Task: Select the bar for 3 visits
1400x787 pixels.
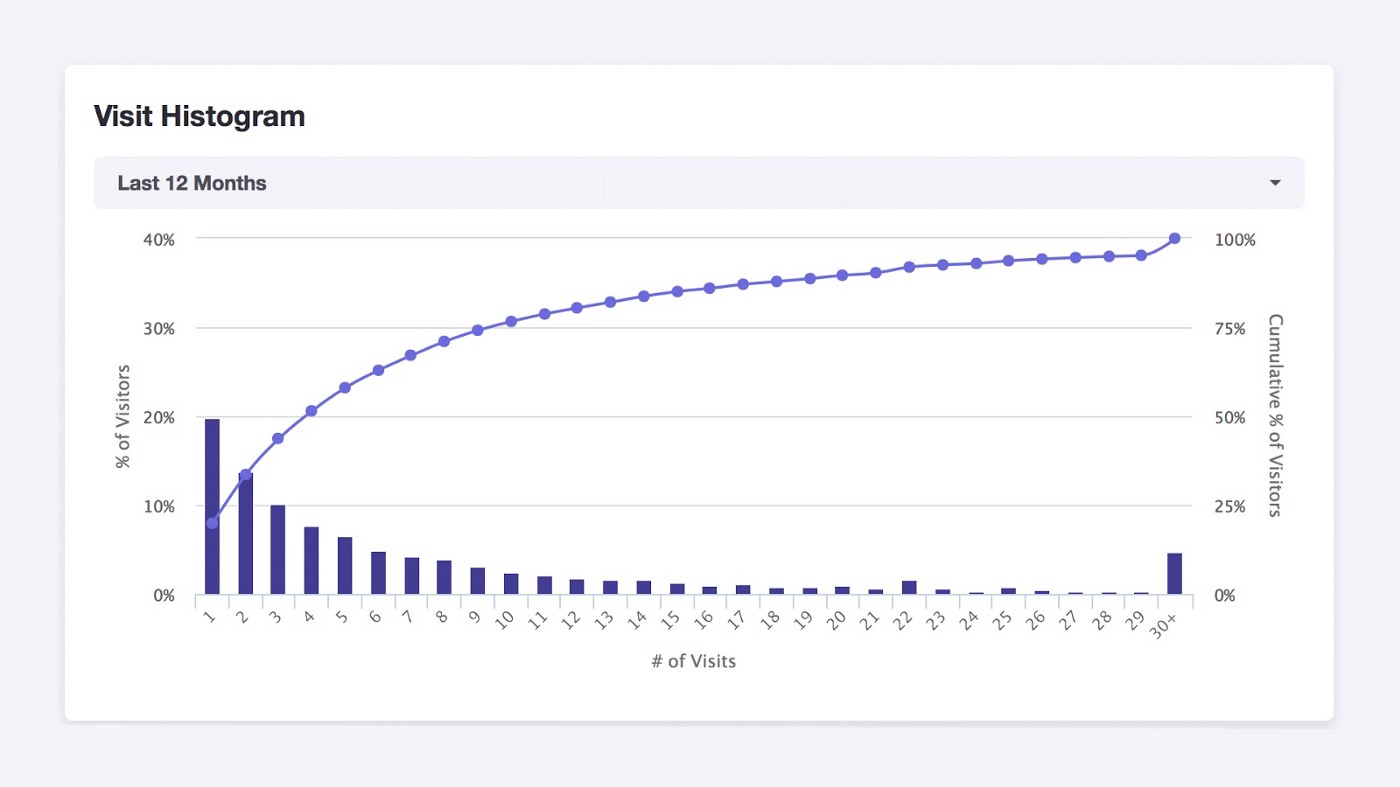Action: (278, 550)
